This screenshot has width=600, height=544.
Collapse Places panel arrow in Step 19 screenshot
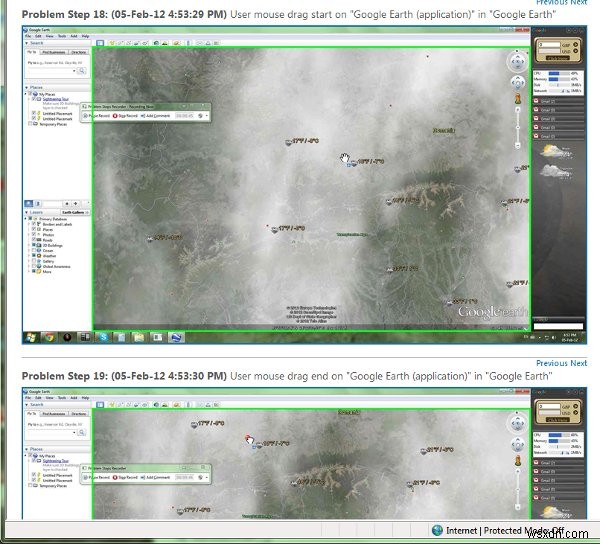[26, 449]
